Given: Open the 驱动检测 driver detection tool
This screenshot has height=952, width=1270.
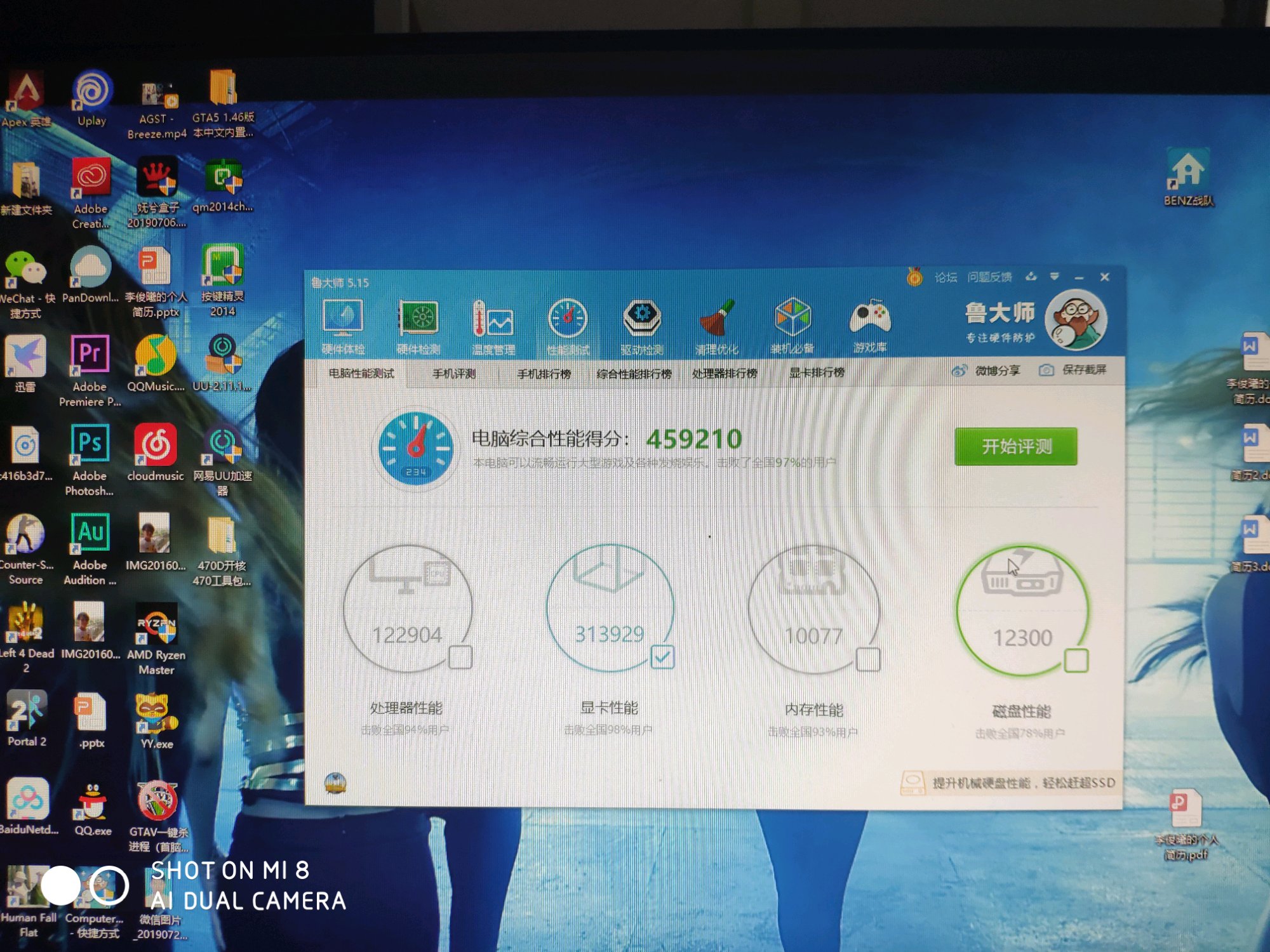Looking at the screenshot, I should click(642, 326).
